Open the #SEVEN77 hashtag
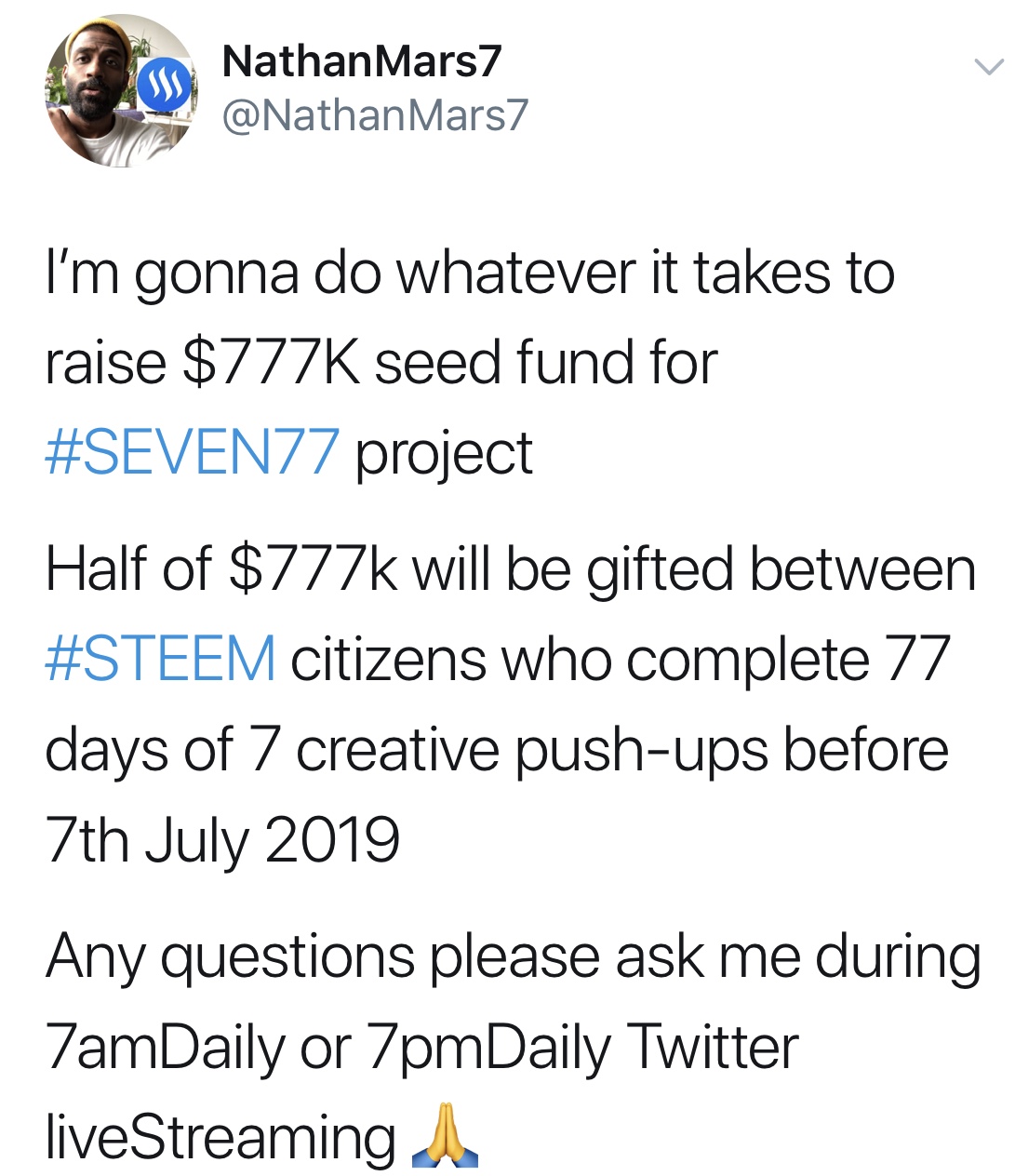 tap(192, 453)
